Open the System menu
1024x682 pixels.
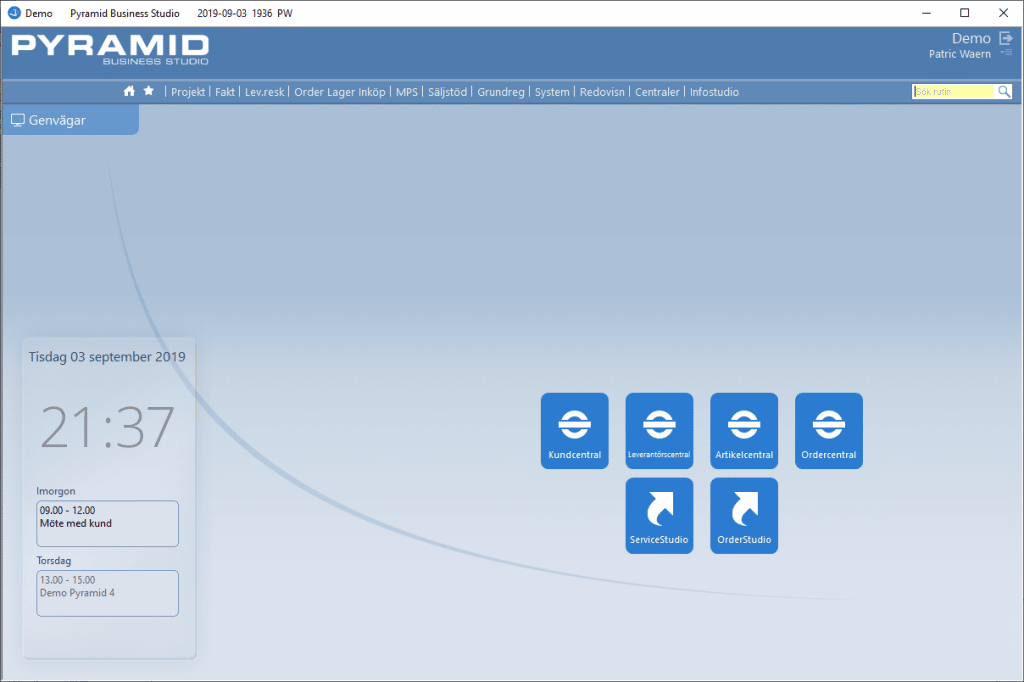click(x=552, y=92)
